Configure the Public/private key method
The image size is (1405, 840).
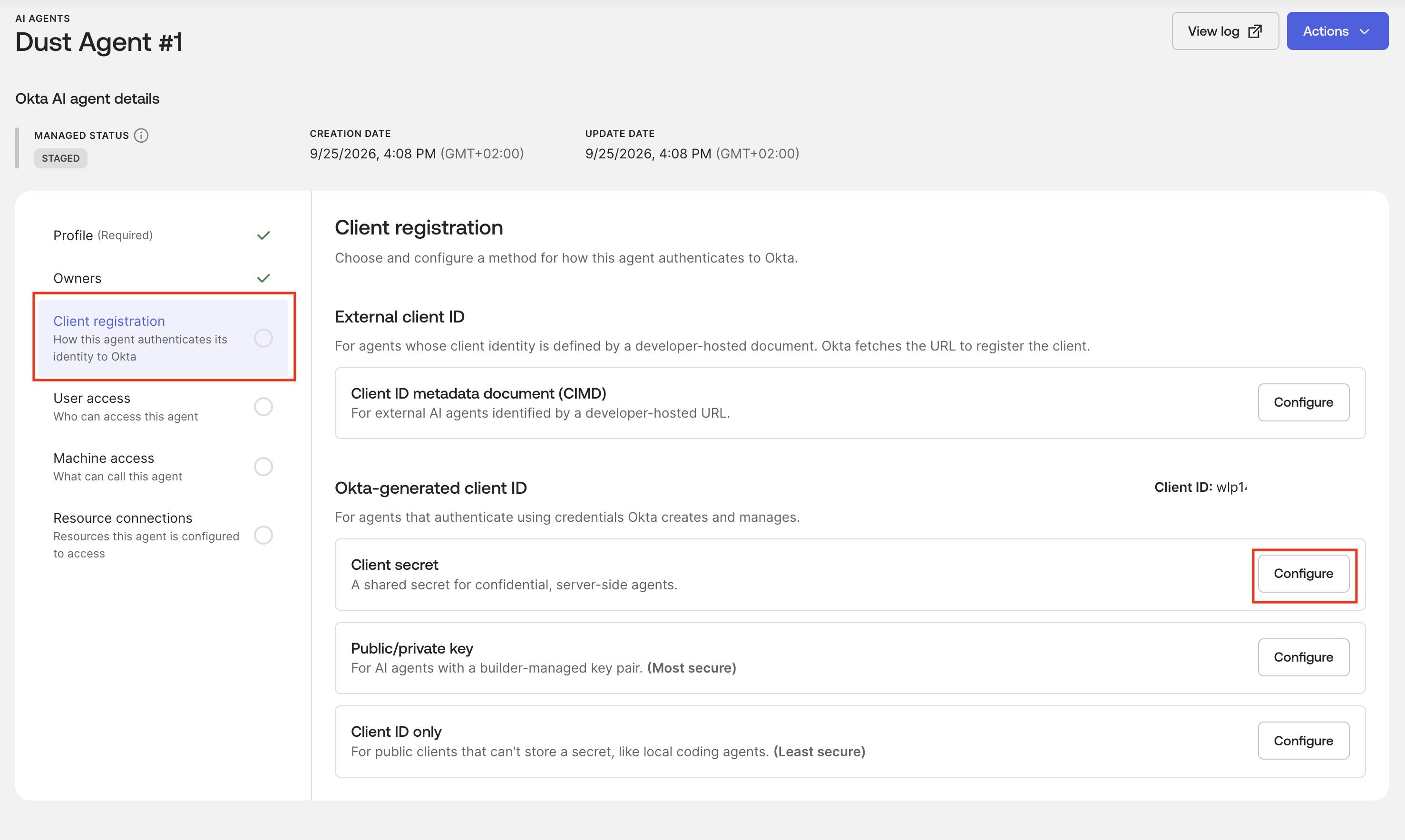tap(1303, 658)
